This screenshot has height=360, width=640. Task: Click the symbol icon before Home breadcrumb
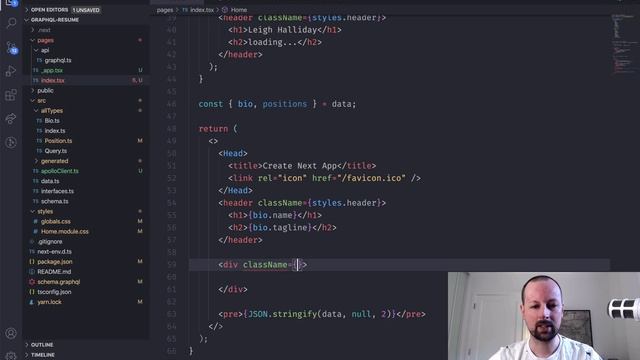pyautogui.click(x=224, y=10)
